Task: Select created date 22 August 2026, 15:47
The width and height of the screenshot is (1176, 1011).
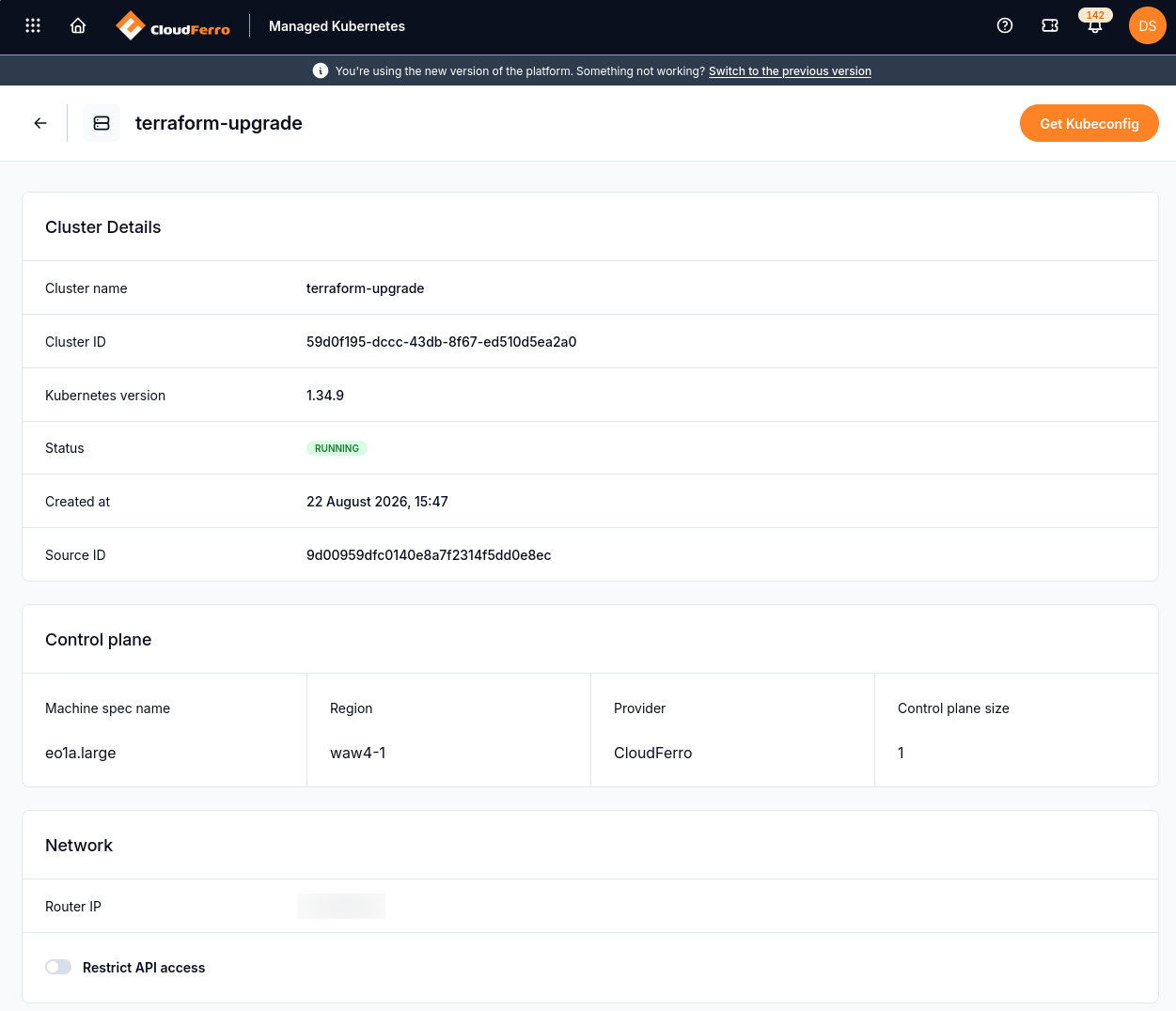Action: point(377,502)
